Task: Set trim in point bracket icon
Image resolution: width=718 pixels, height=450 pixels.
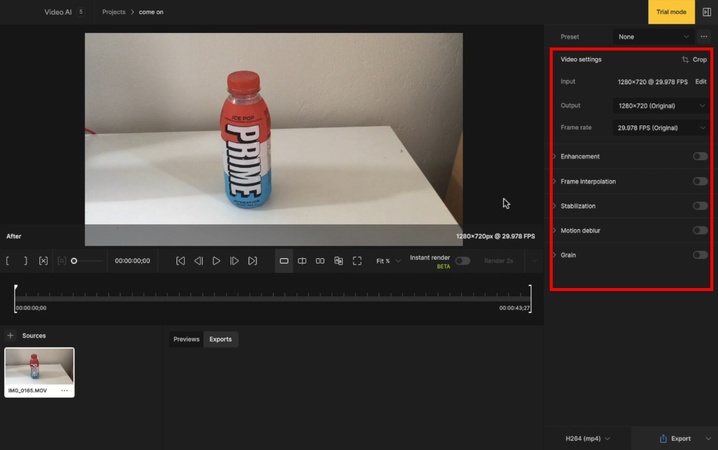Action: (8, 261)
